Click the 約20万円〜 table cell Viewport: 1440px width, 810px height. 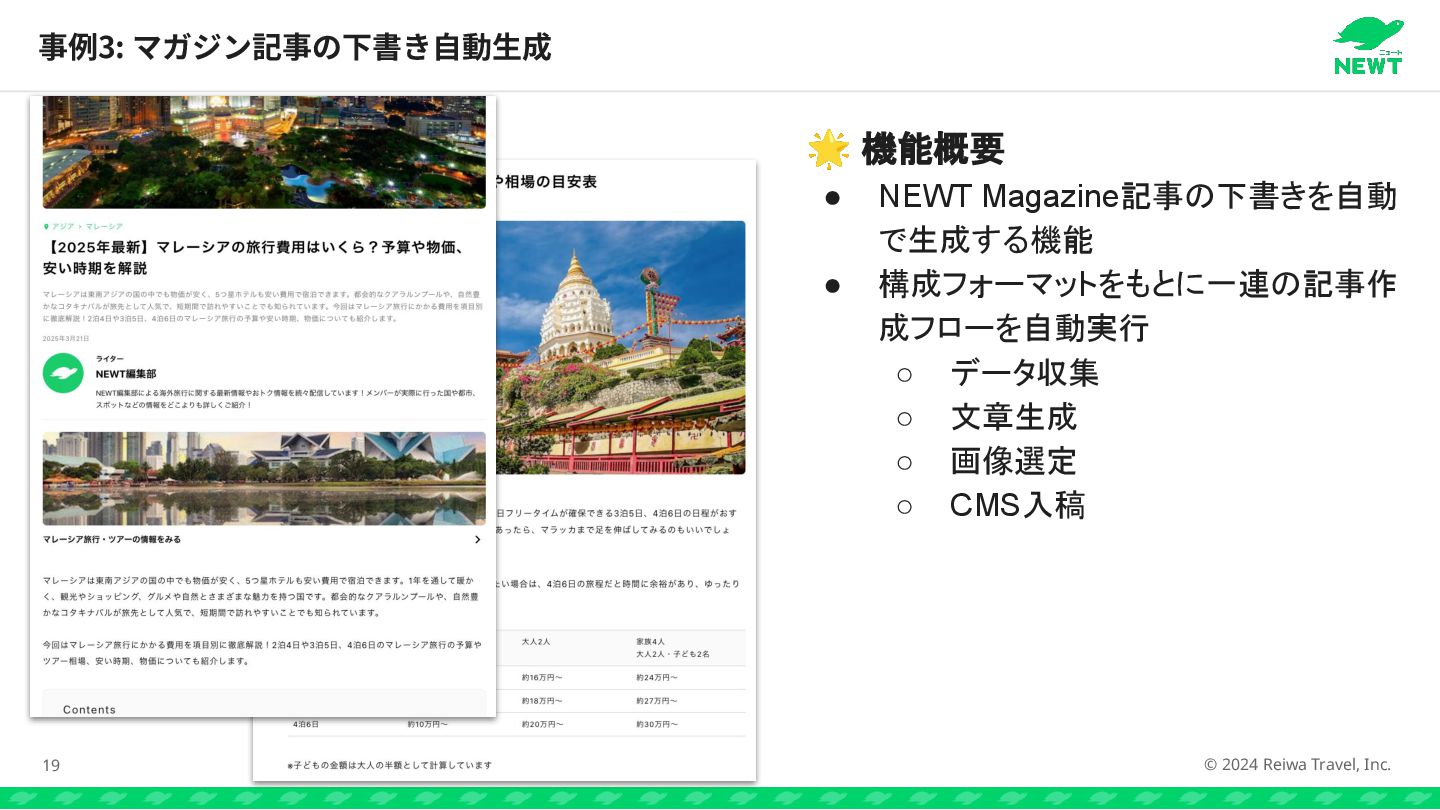tap(542, 724)
